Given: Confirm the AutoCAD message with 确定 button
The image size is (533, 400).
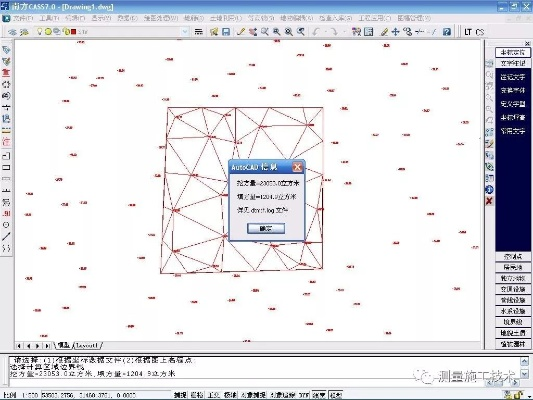Looking at the screenshot, I should [x=266, y=228].
